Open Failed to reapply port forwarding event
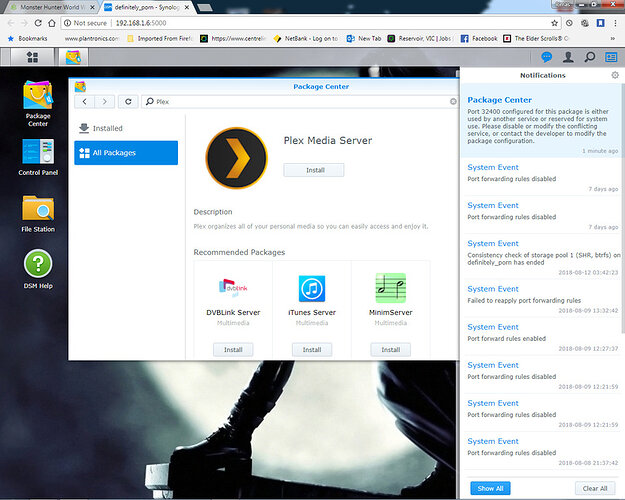 [541, 299]
